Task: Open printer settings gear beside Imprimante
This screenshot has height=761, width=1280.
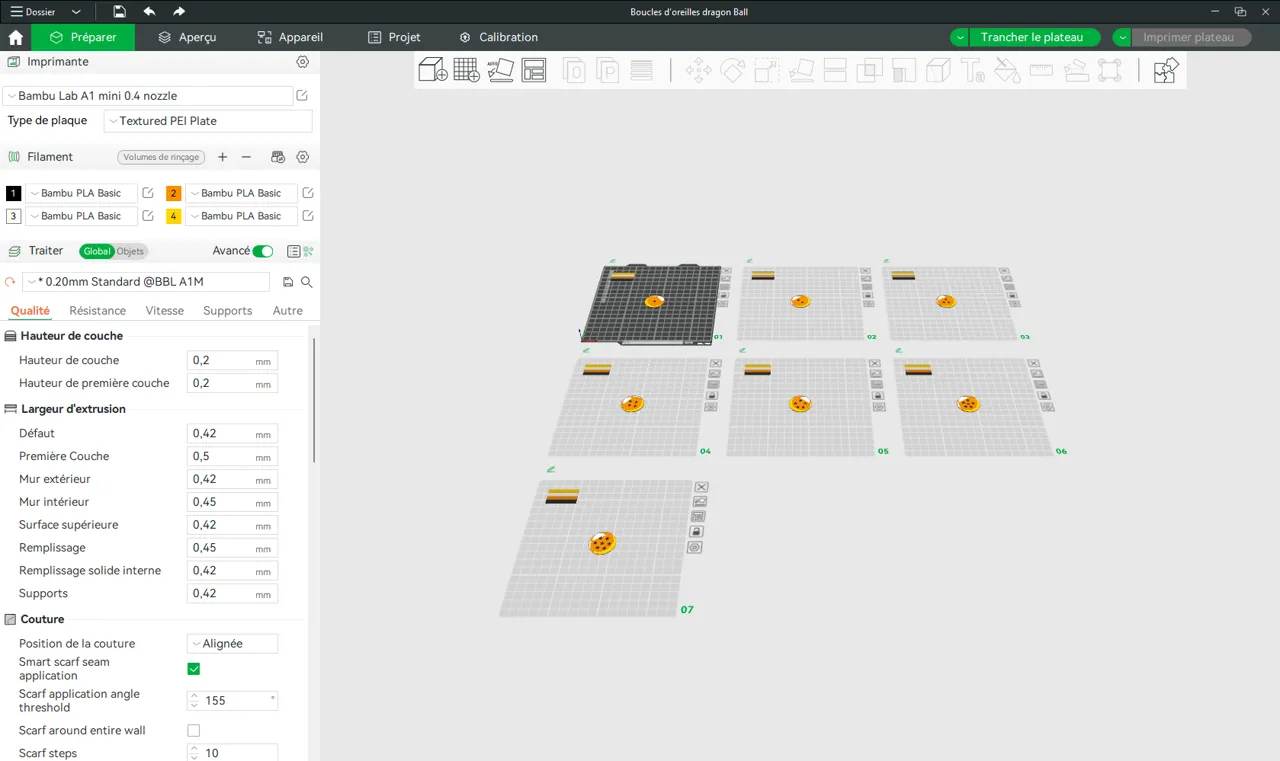Action: [303, 62]
